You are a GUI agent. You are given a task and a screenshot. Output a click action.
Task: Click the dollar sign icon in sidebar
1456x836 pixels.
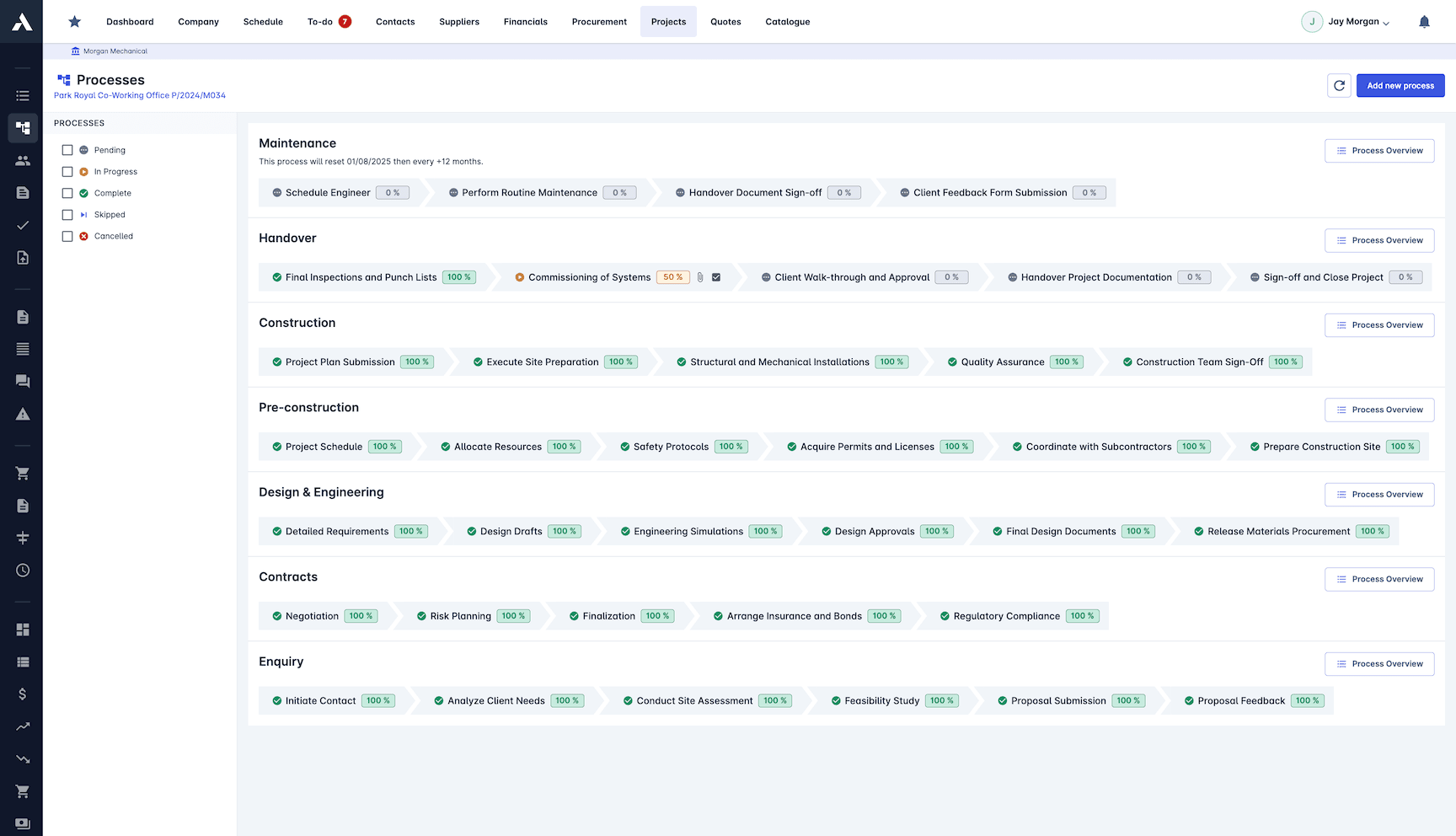click(x=23, y=694)
